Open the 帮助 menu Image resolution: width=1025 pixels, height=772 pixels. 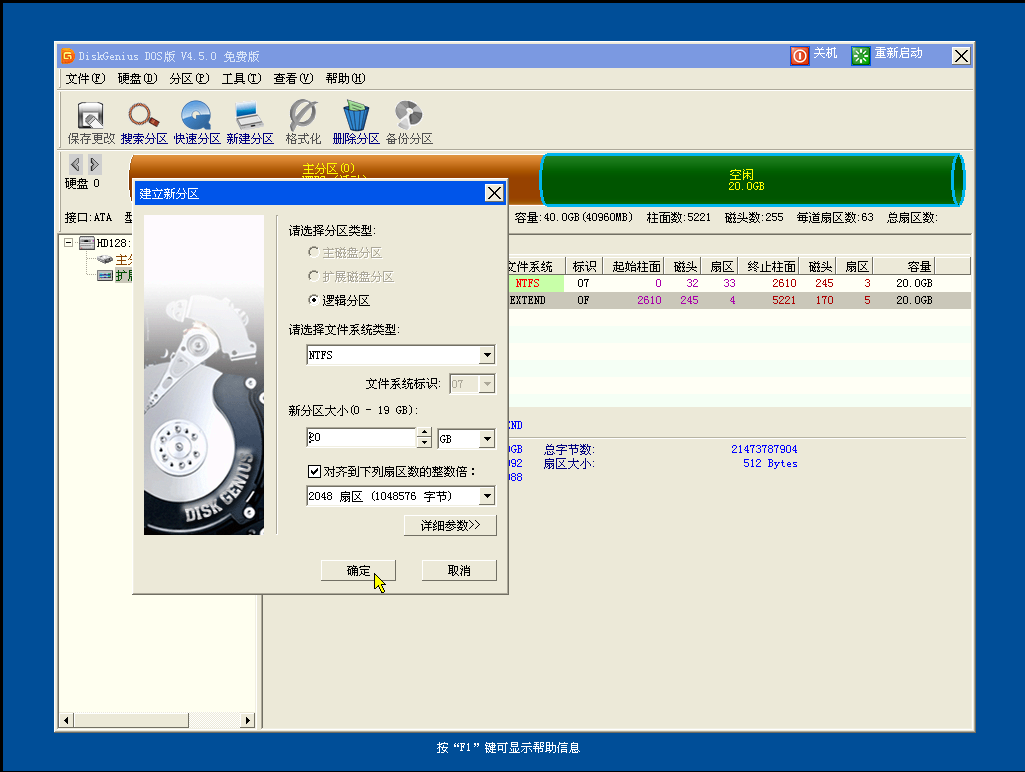coord(344,78)
